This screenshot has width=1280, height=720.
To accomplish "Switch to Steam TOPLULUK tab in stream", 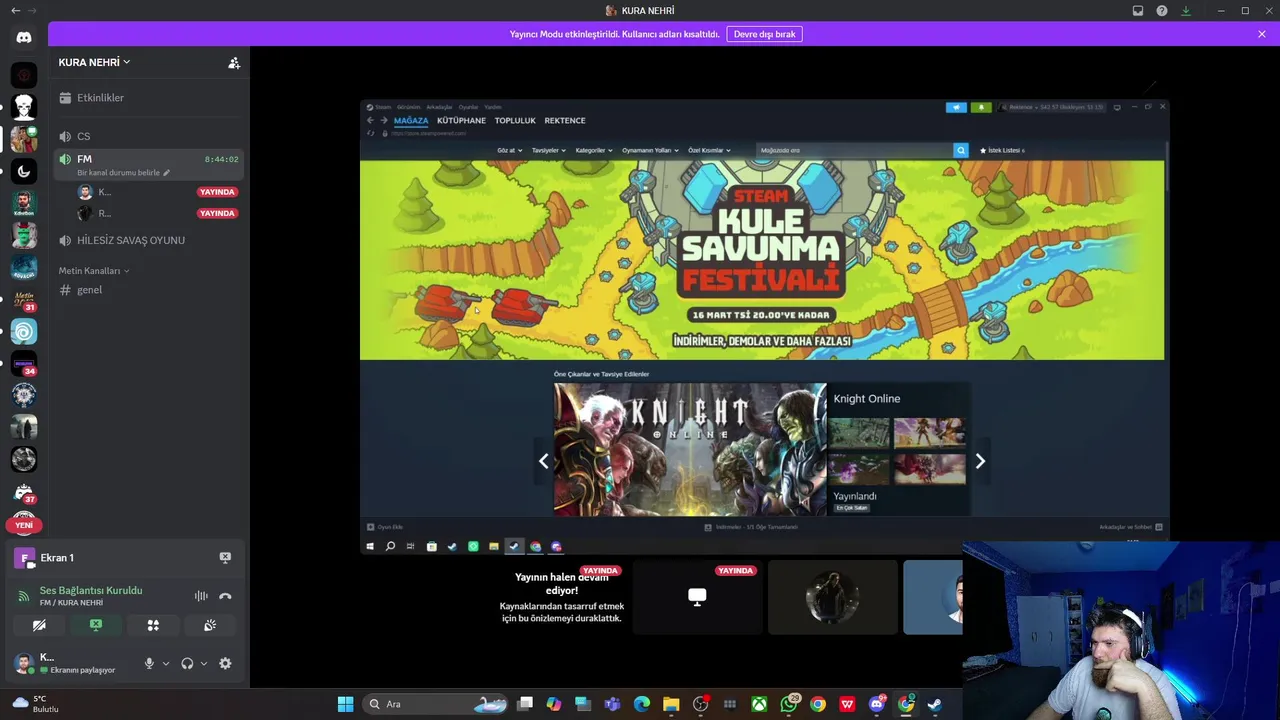I will tap(515, 120).
